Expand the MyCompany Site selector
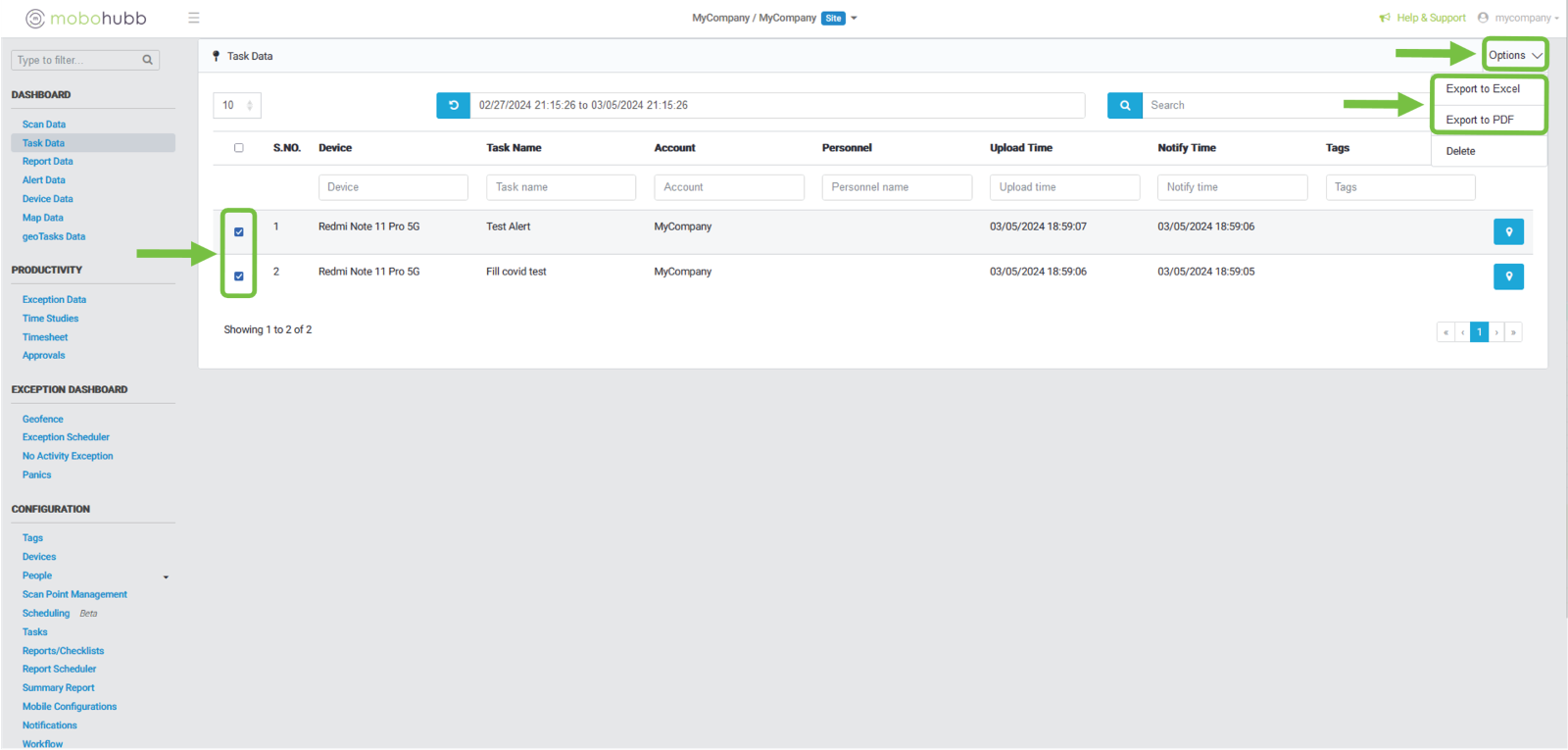This screenshot has width=1568, height=750. click(x=854, y=18)
